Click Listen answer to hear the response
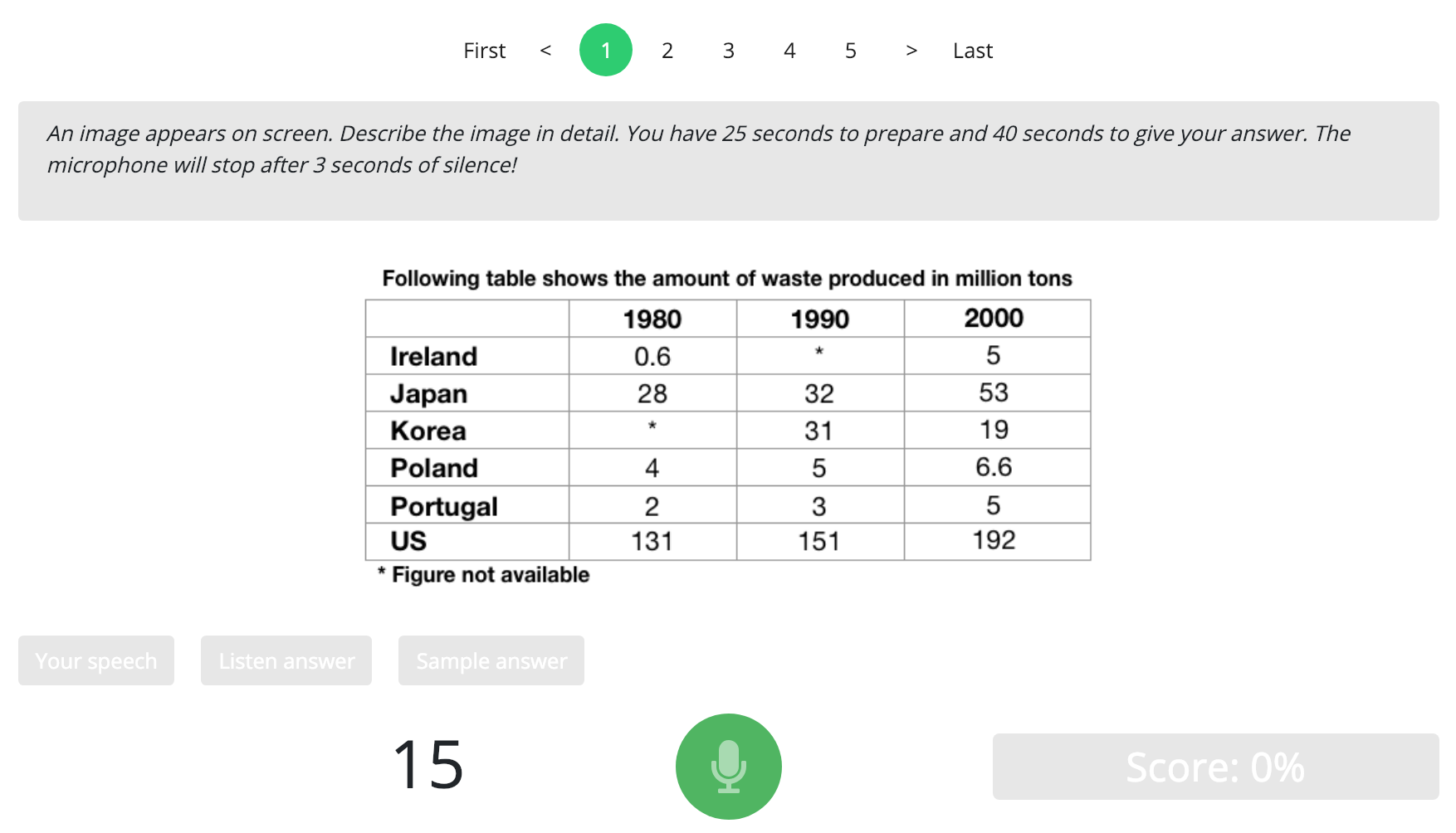The image size is (1456, 833). 286,660
